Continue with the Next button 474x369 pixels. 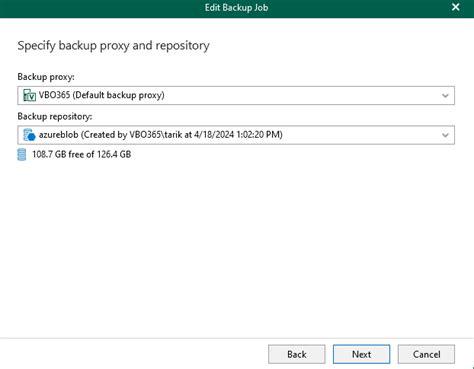(x=361, y=354)
